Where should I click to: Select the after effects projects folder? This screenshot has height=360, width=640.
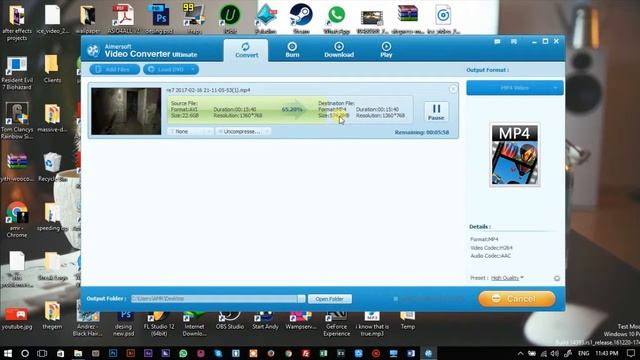point(17,22)
